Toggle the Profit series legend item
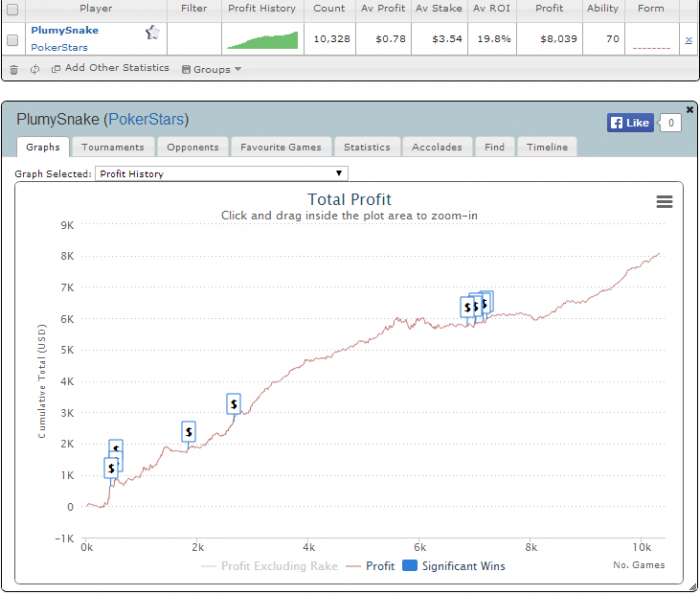This screenshot has height=595, width=700. (371, 566)
